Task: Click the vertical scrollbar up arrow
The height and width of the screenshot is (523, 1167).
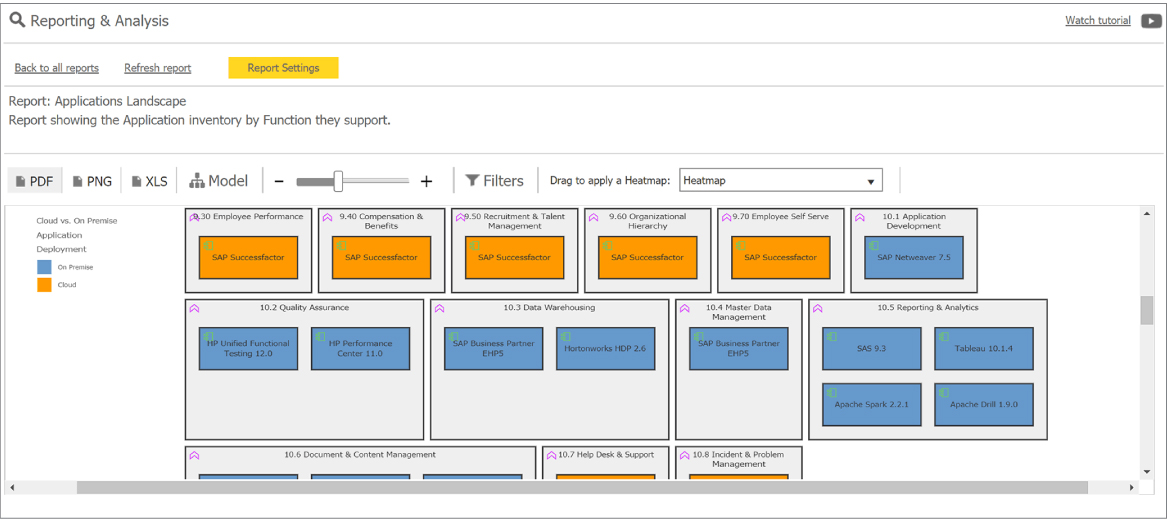Action: coord(1147,214)
